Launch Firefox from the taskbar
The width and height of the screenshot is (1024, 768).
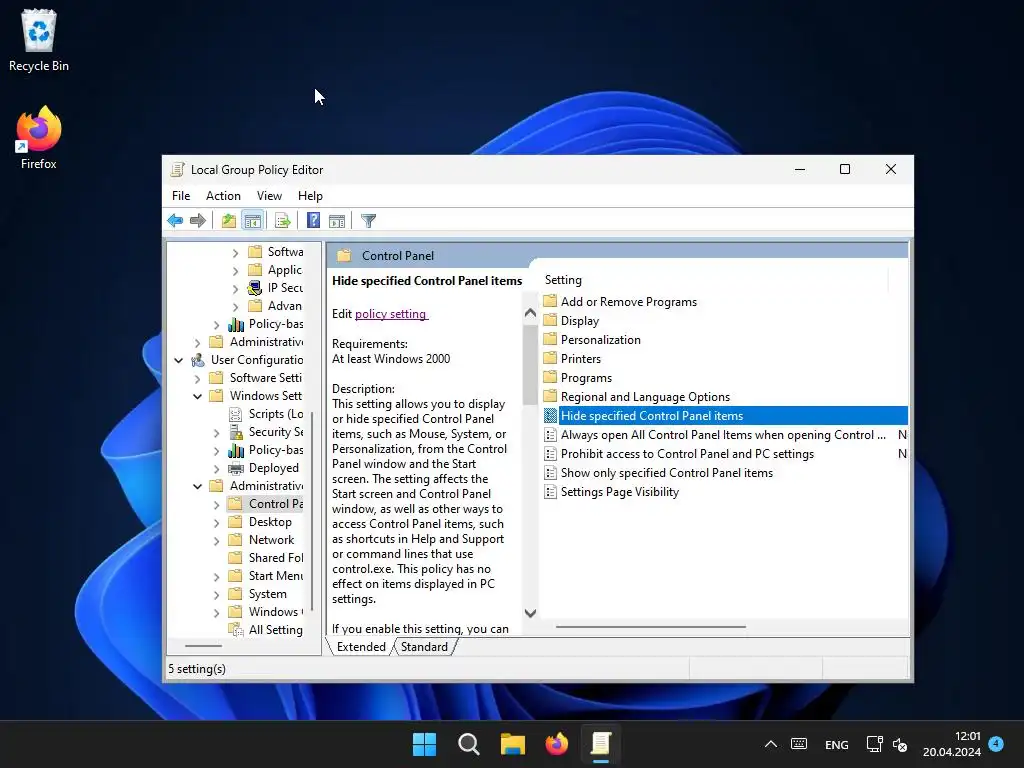(556, 744)
